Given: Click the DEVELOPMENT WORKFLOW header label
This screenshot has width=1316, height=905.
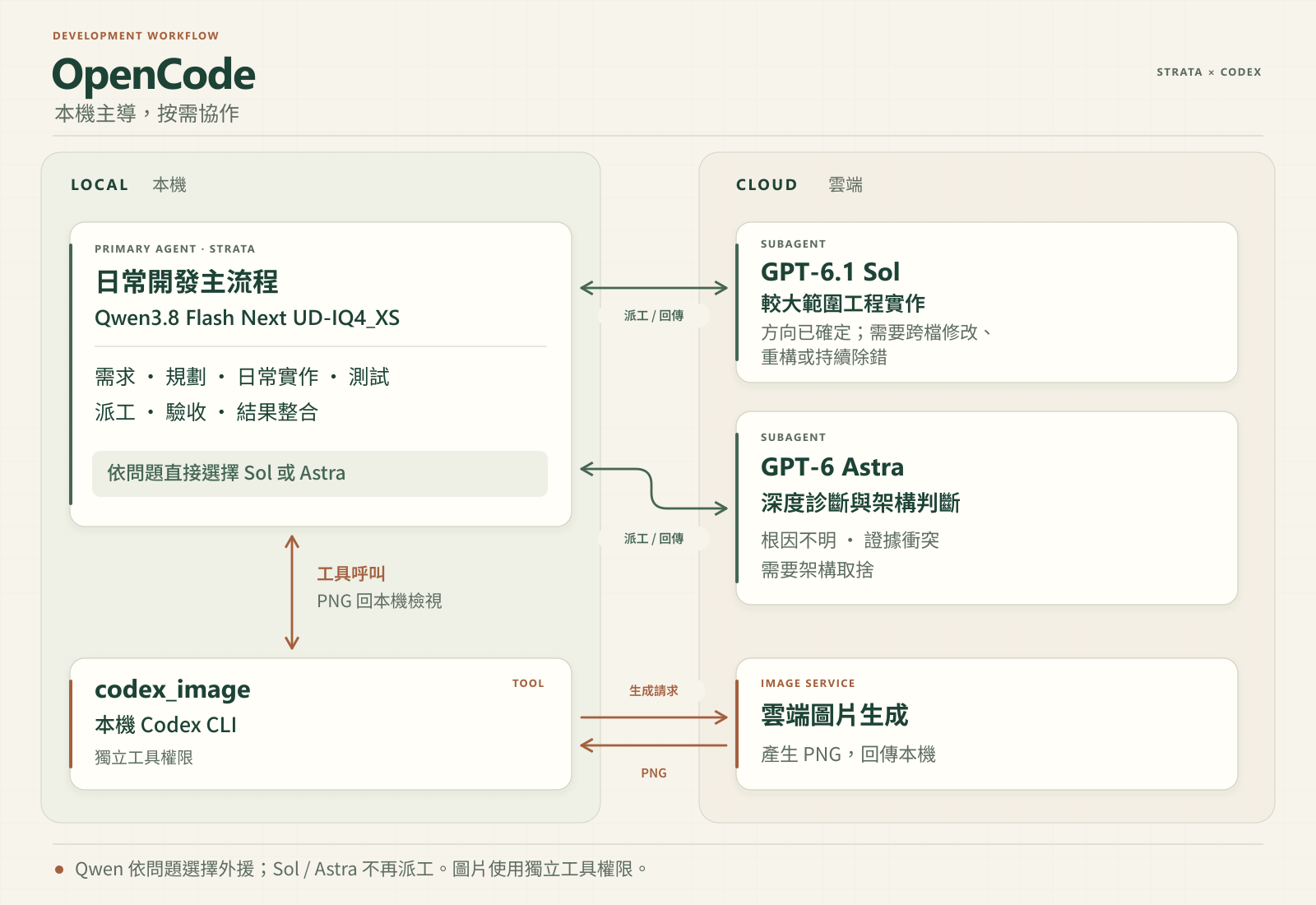Looking at the screenshot, I should point(136,36).
